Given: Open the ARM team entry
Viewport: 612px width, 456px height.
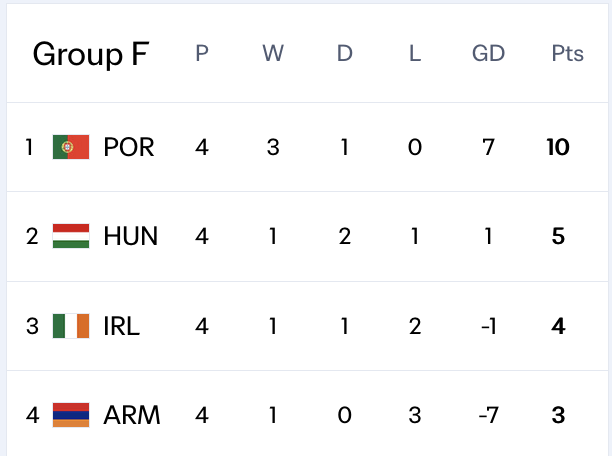Looking at the screenshot, I should (132, 414).
